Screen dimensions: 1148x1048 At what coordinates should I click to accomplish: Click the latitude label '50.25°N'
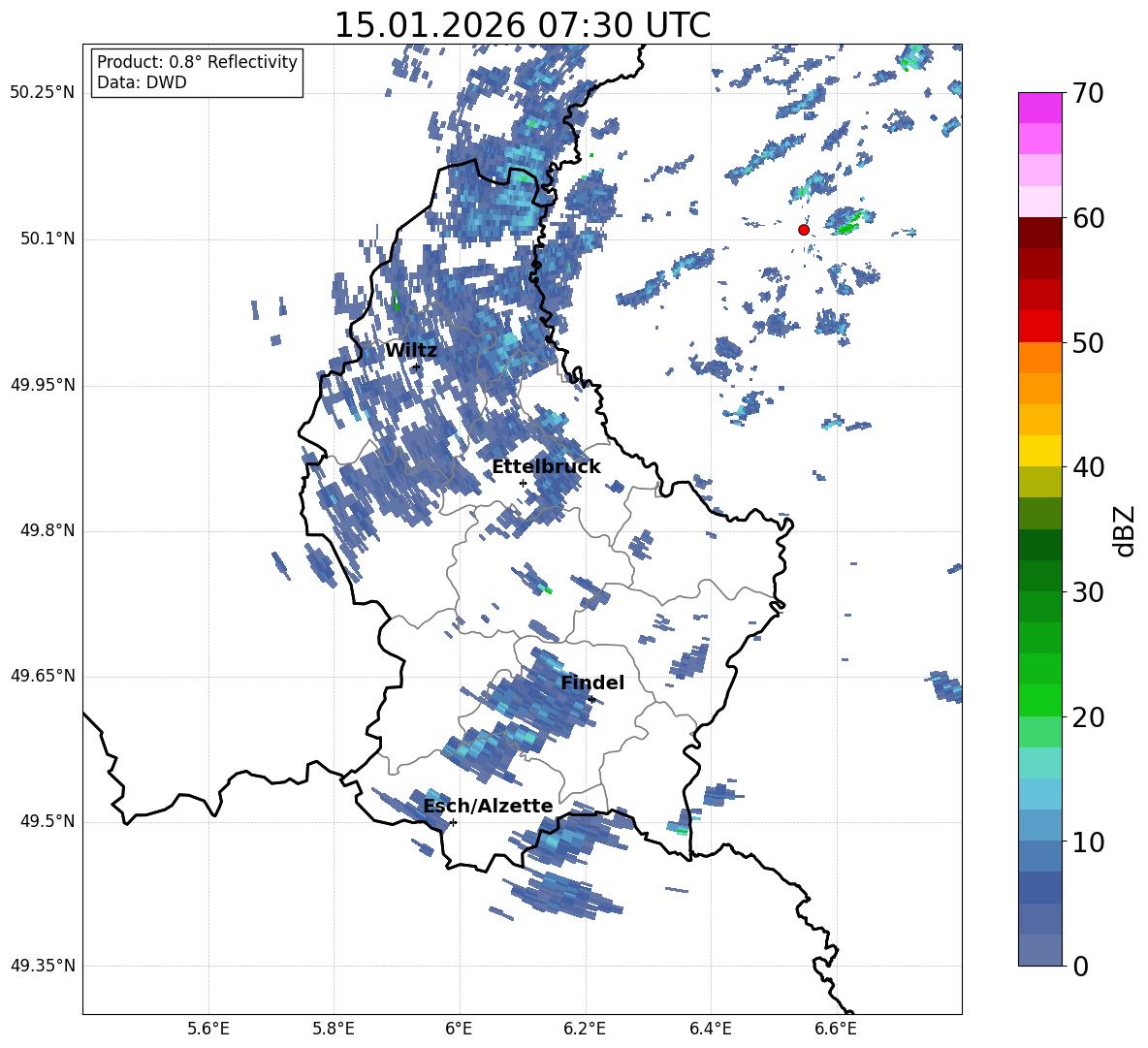click(43, 94)
